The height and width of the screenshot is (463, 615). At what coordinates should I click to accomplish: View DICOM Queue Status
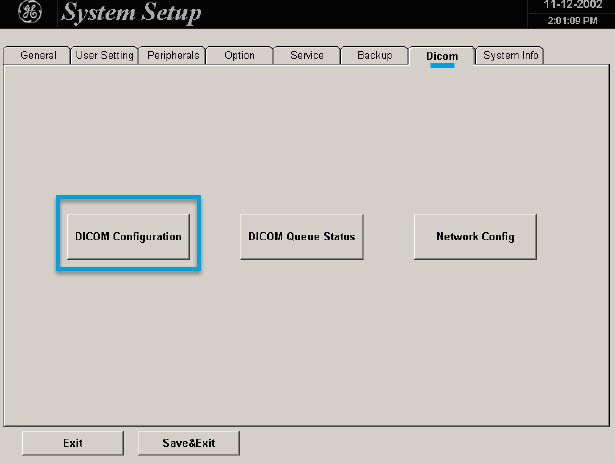[x=302, y=237]
